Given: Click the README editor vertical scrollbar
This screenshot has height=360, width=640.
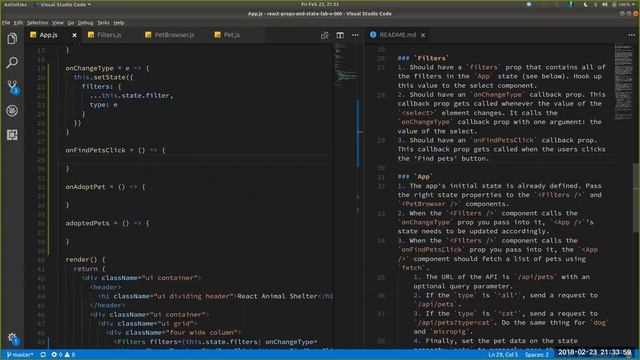Looking at the screenshot, I should 636,198.
